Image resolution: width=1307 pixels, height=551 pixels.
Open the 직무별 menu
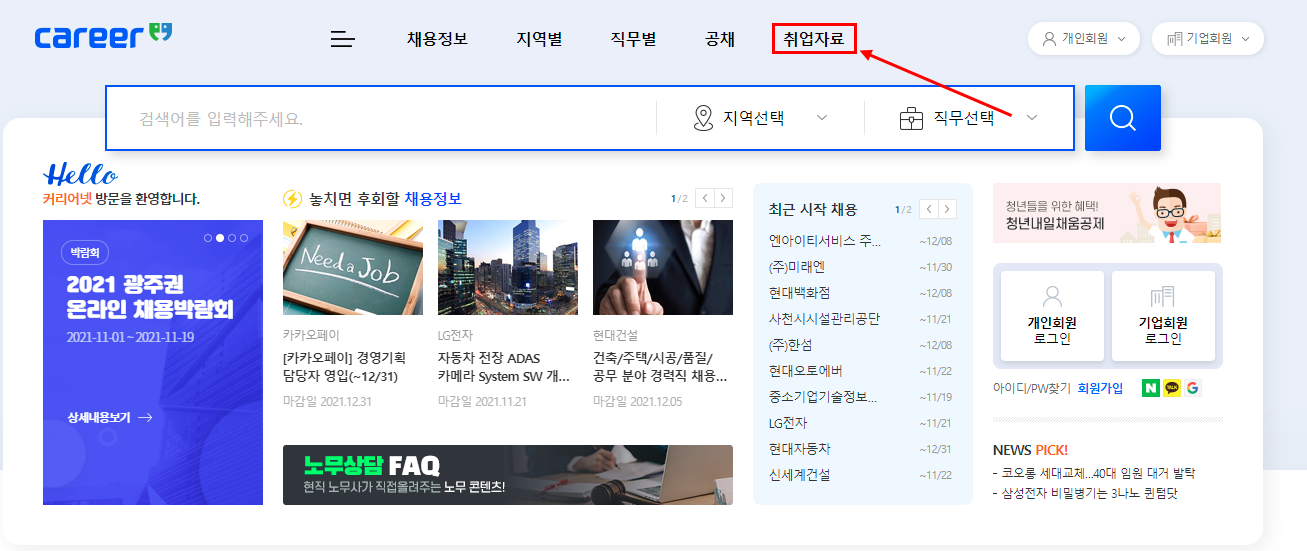633,39
